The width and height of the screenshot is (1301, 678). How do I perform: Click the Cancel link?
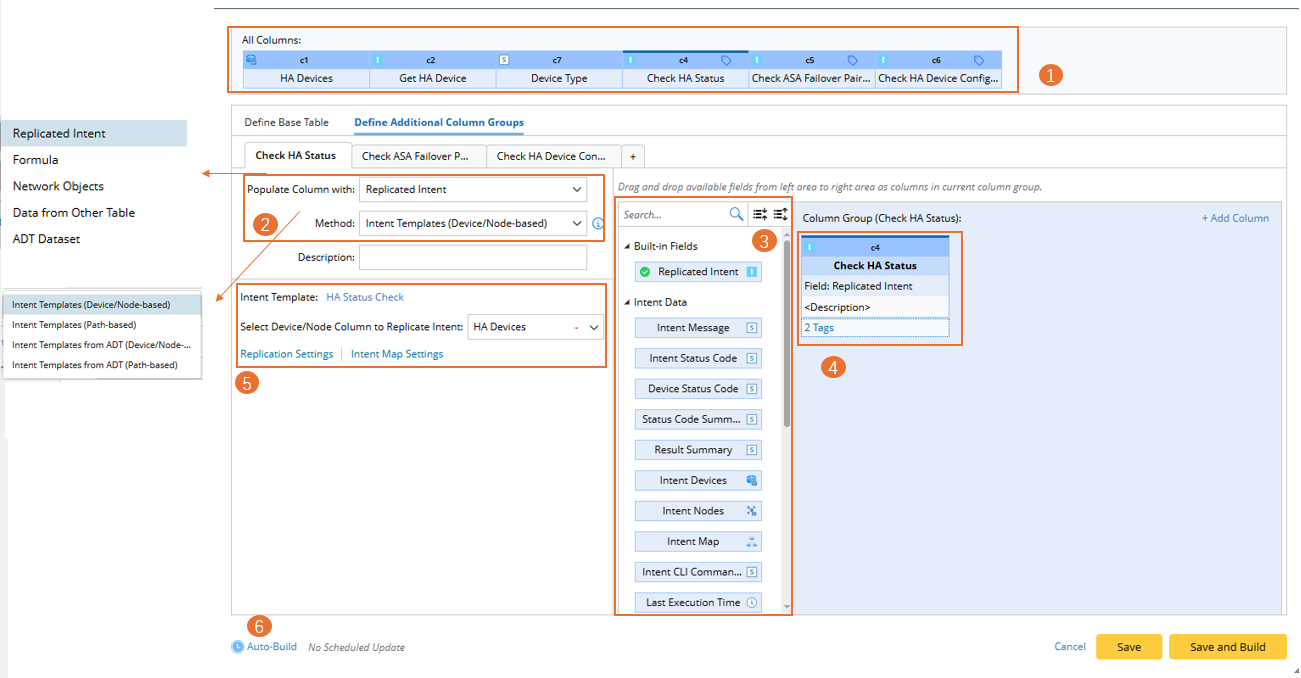(x=1070, y=647)
